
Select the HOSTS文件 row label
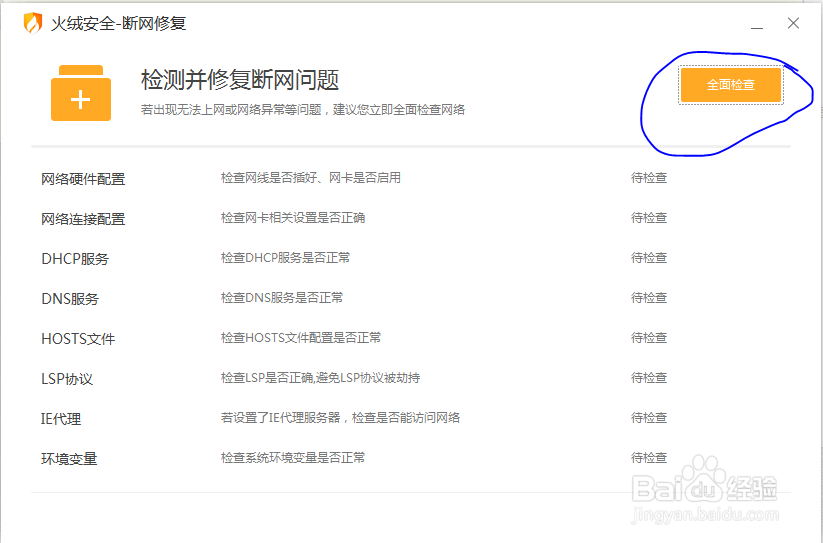[78, 339]
